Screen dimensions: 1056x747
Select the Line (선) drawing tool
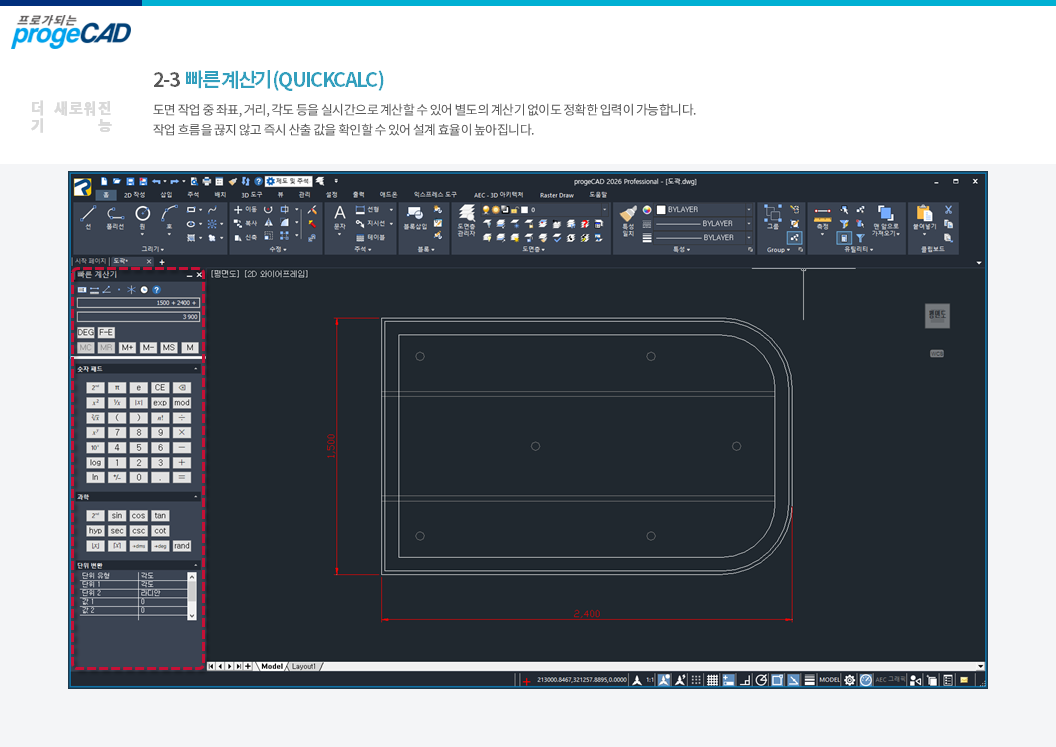[88, 218]
